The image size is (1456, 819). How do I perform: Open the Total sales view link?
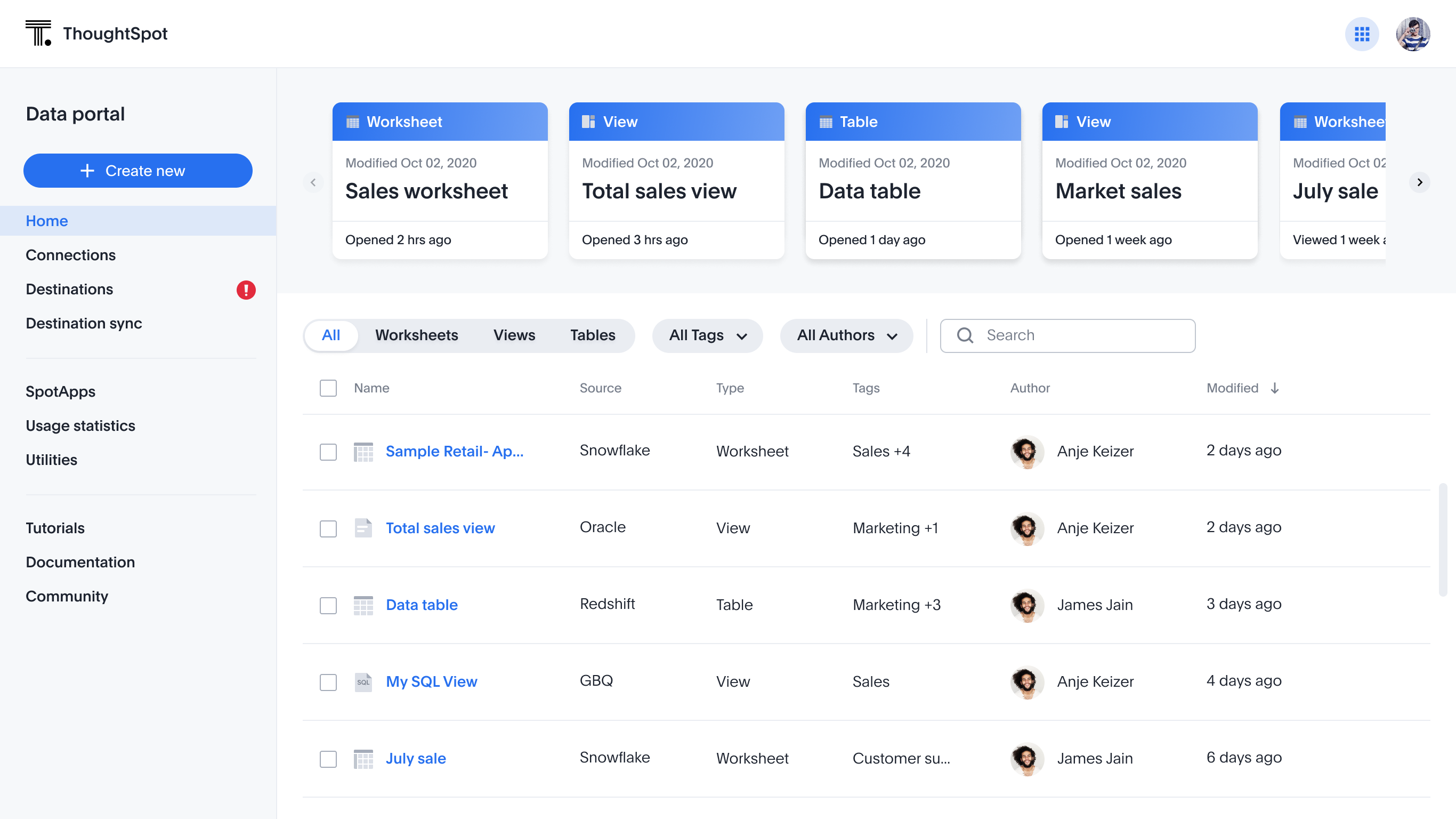click(440, 528)
